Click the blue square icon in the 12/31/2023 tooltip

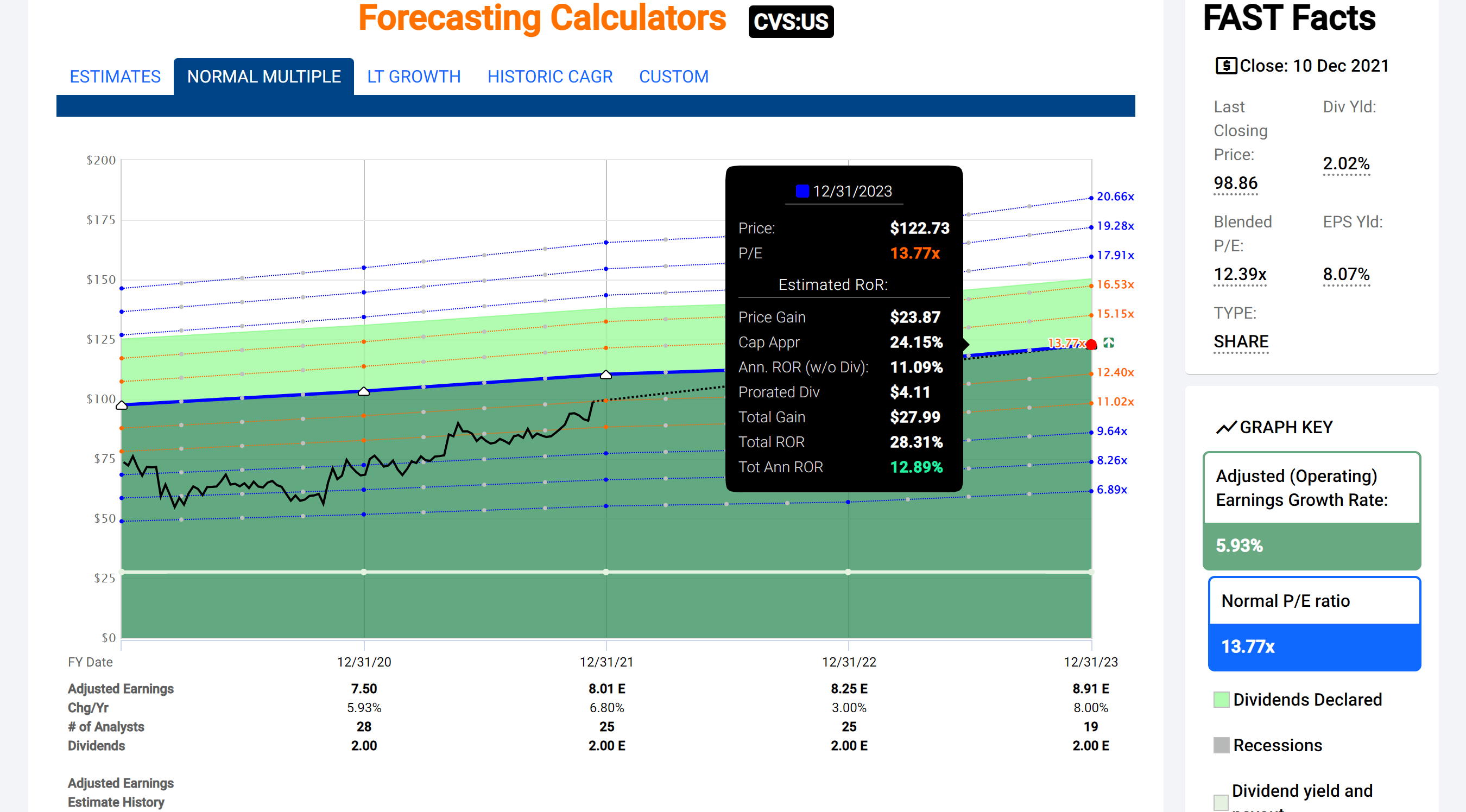coord(802,191)
